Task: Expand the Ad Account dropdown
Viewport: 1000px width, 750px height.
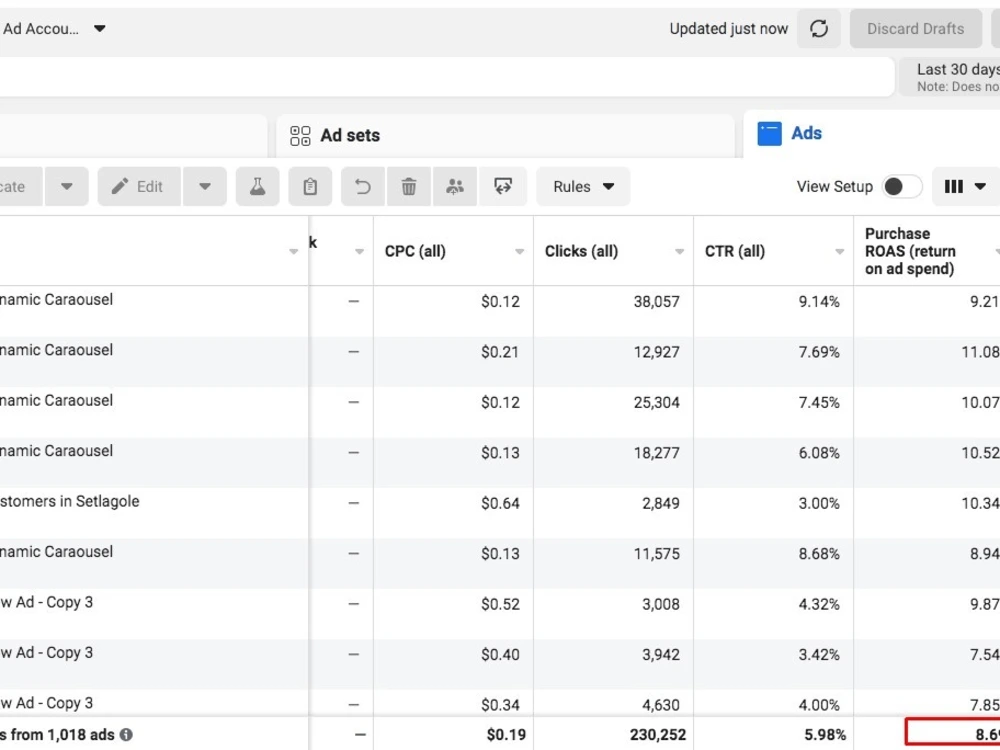Action: click(x=99, y=29)
